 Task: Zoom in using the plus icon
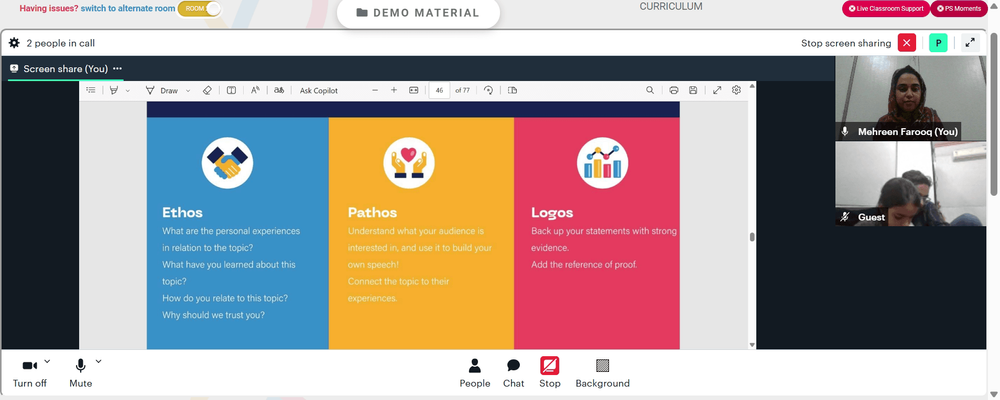click(x=393, y=91)
